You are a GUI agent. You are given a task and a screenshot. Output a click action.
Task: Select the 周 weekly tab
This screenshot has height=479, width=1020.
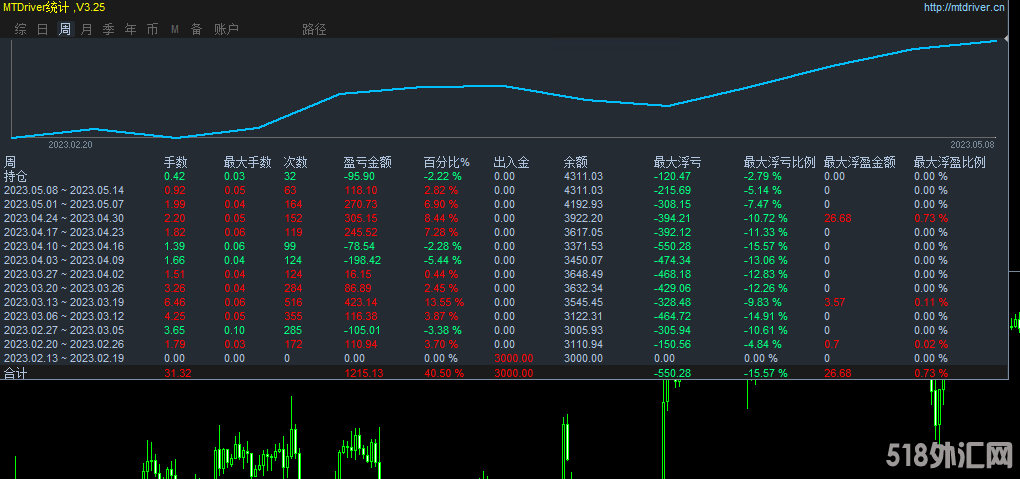64,29
